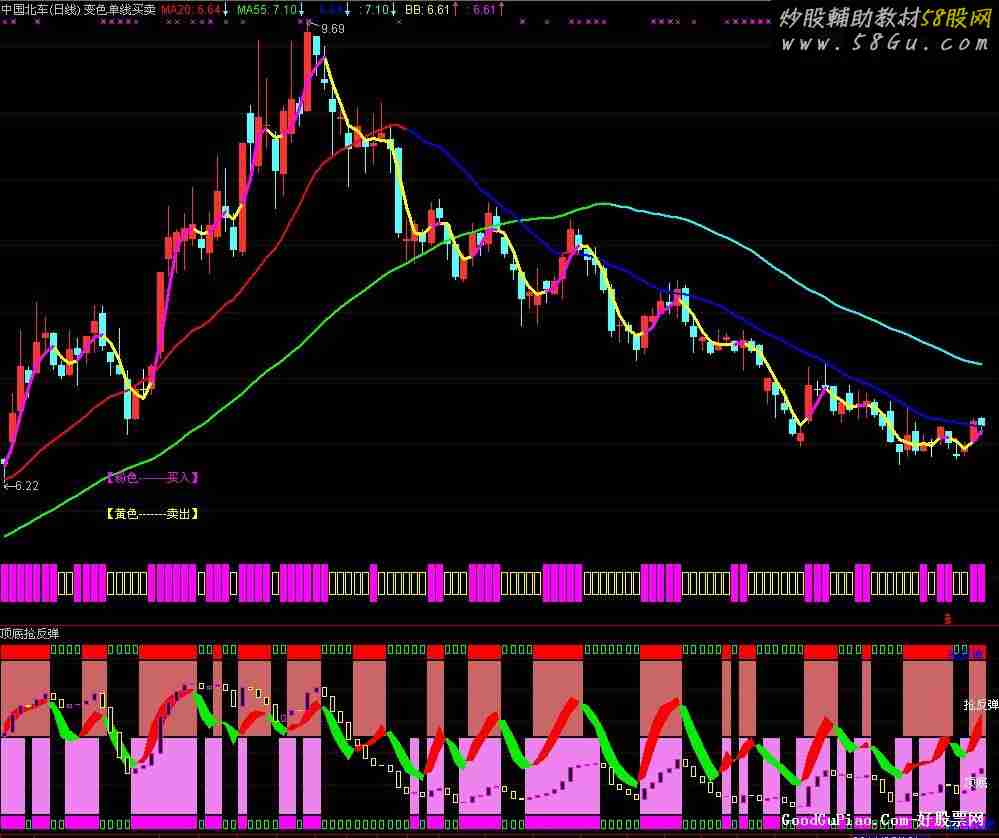
Task: Click the MA20 value label
Action: click(190, 9)
